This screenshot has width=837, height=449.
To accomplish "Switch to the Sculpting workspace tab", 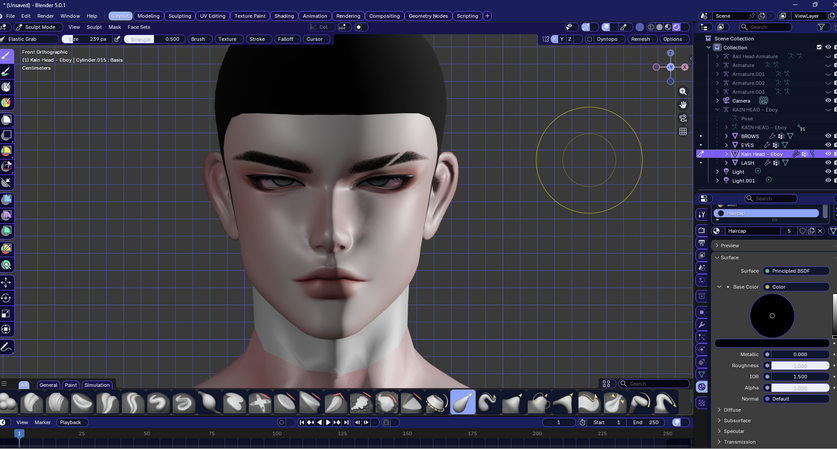I will [180, 16].
